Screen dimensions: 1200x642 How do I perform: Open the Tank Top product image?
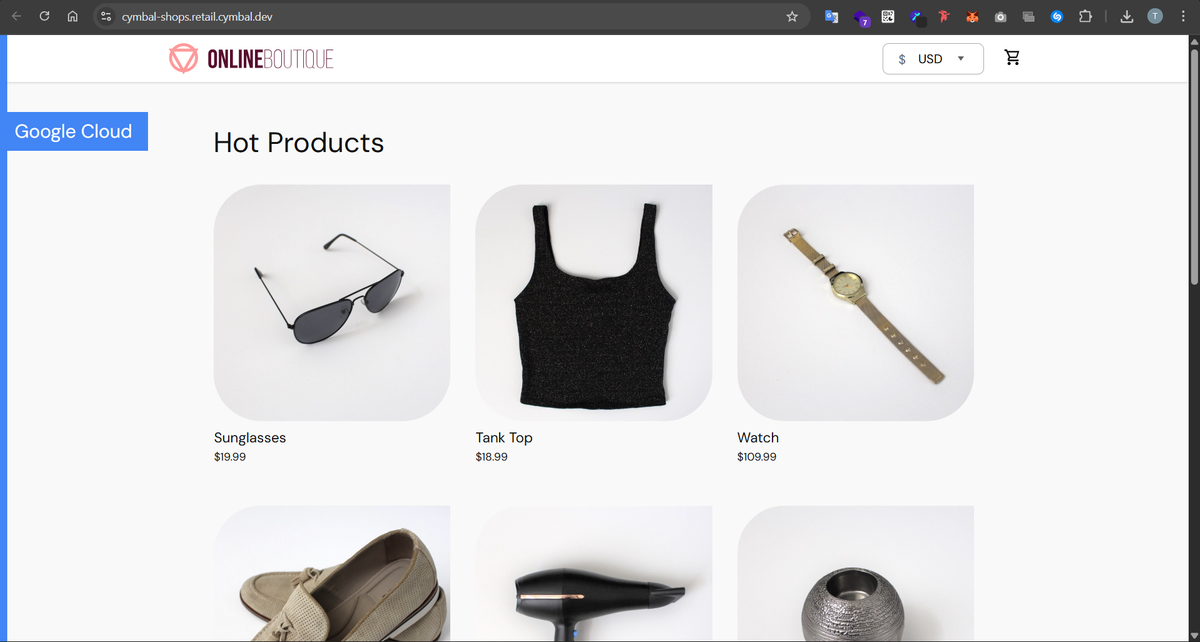594,302
